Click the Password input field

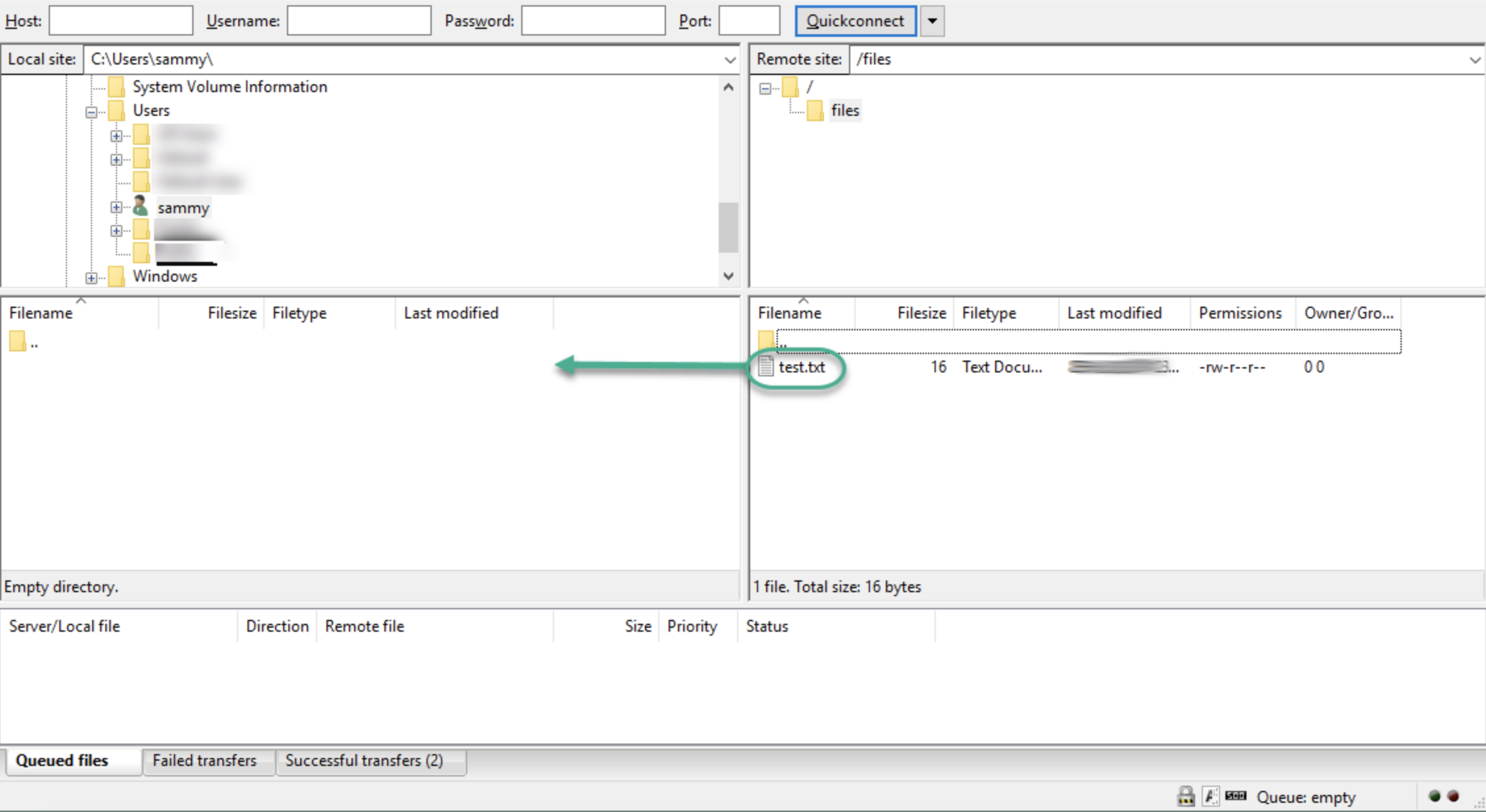click(x=593, y=20)
